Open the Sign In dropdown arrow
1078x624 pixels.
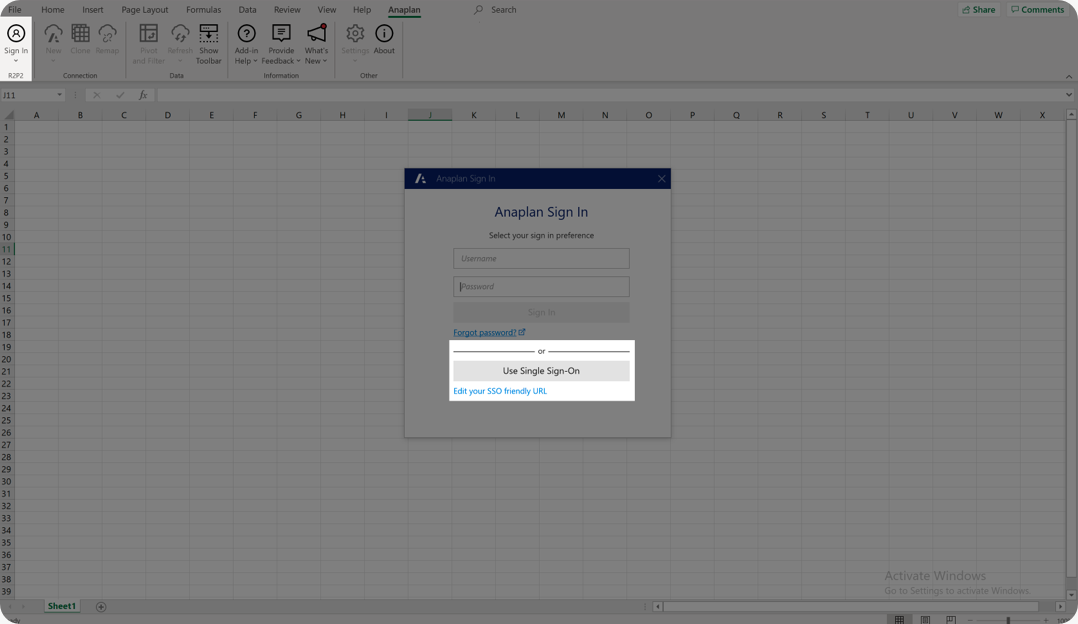point(16,61)
